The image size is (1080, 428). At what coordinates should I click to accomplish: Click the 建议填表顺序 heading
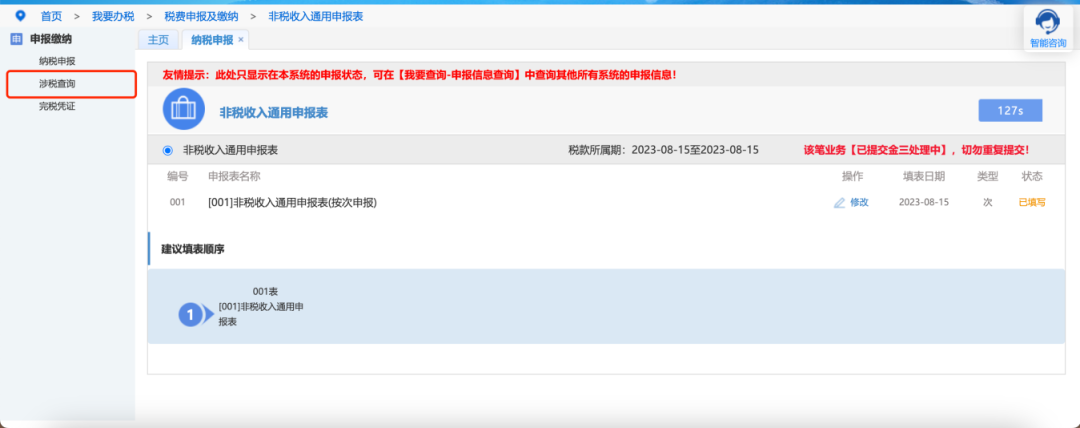click(x=193, y=249)
